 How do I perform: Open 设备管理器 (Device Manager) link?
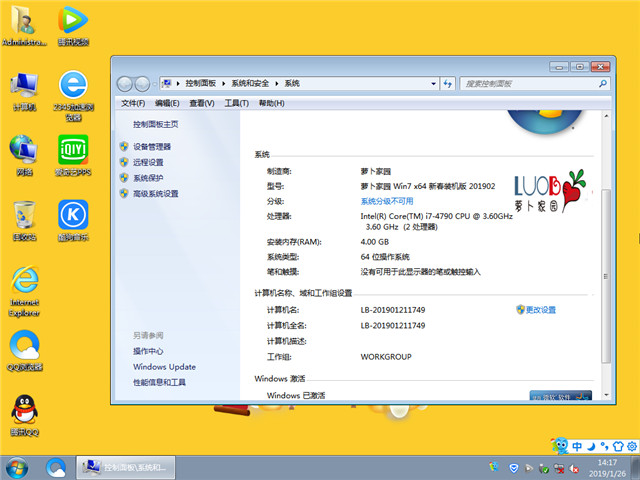point(152,147)
